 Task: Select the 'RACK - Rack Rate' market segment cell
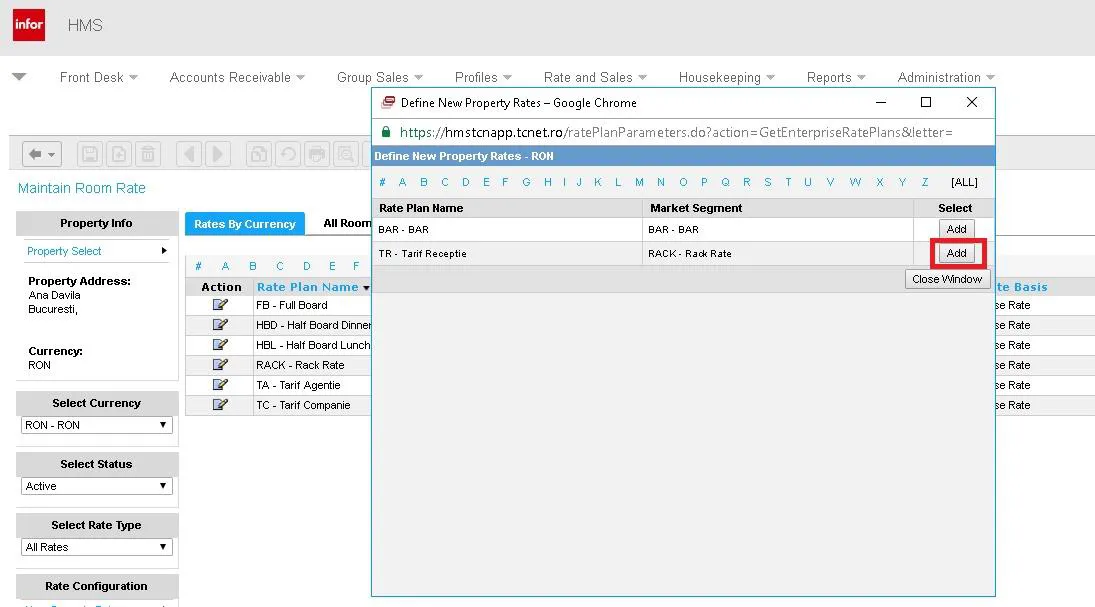coord(777,254)
